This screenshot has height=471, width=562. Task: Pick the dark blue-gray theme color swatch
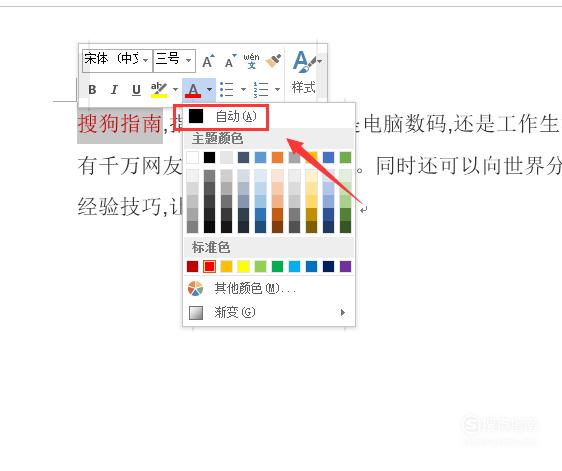click(243, 157)
